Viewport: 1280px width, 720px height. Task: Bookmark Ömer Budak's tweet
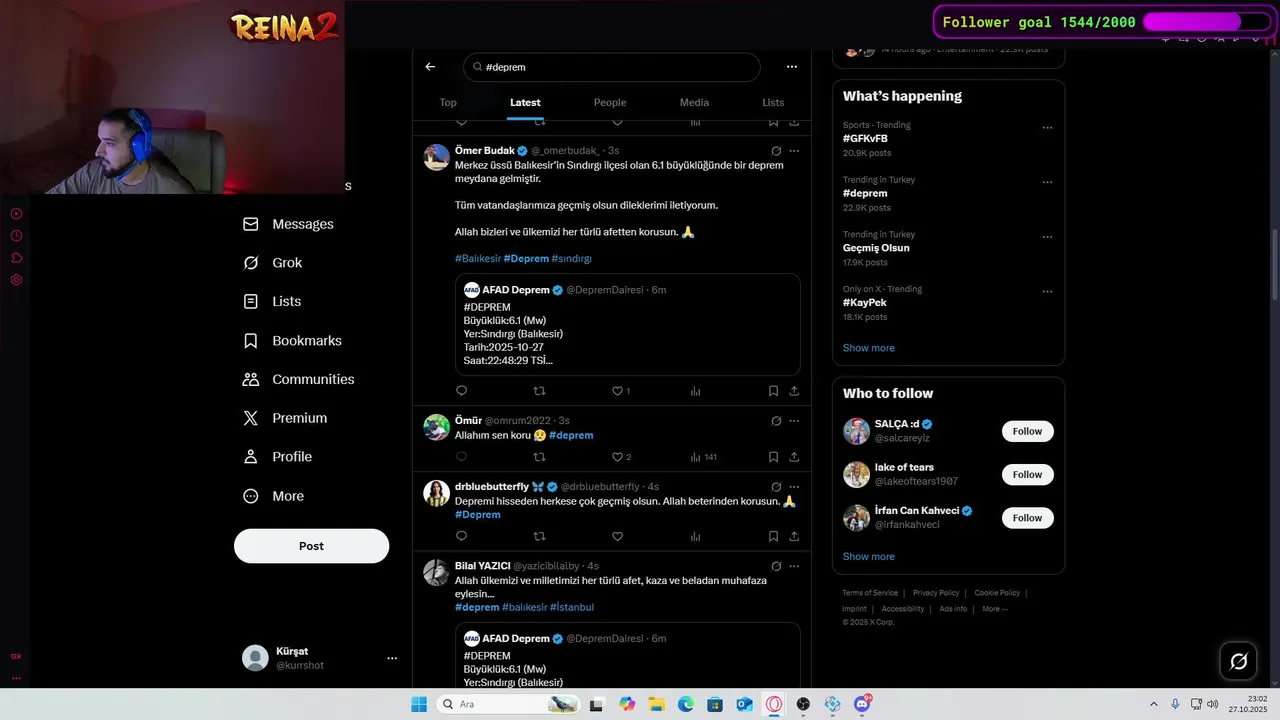point(773,391)
